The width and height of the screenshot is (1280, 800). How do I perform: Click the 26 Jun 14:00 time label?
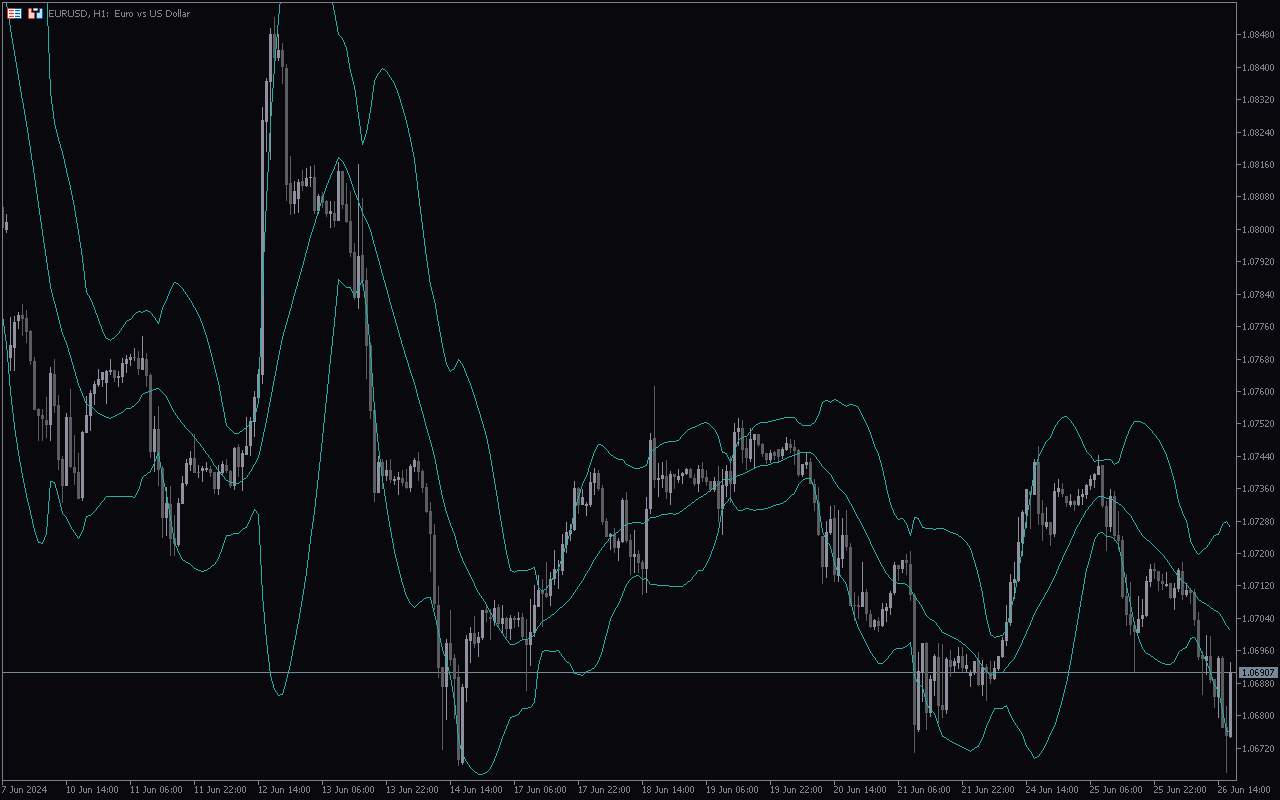point(1244,790)
